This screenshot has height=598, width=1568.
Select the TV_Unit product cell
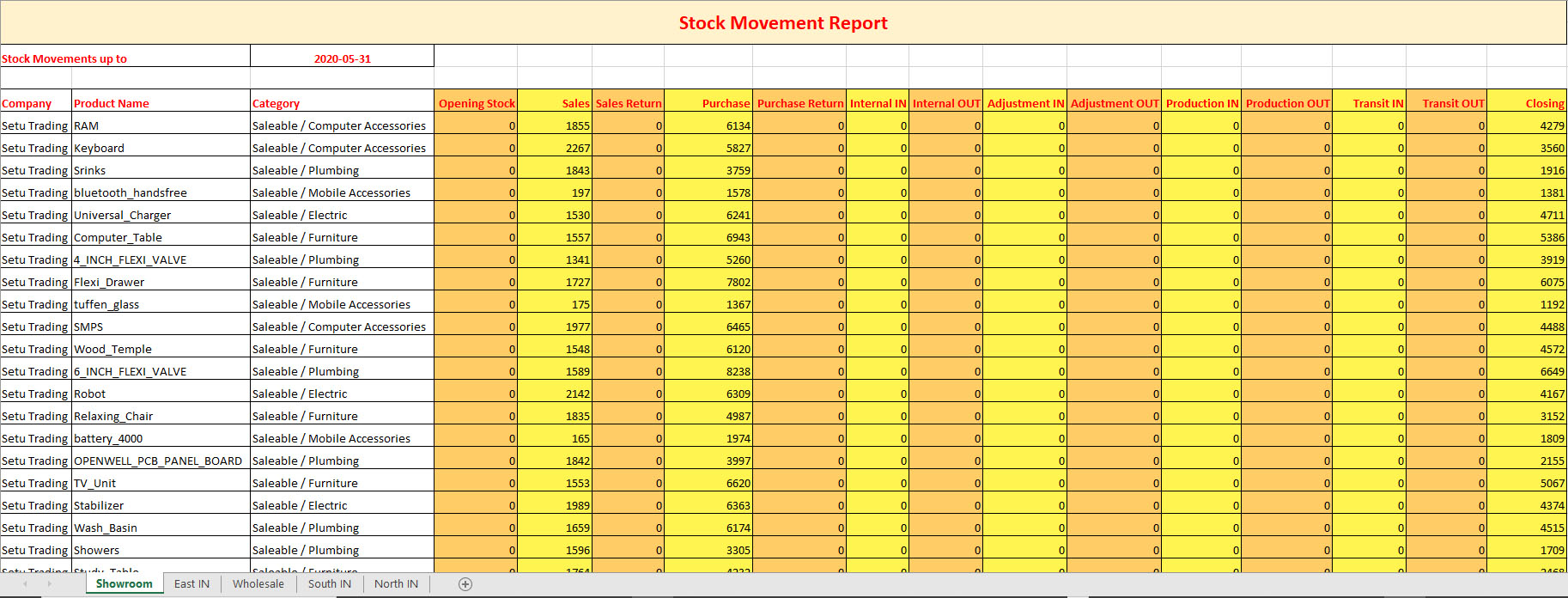click(161, 480)
